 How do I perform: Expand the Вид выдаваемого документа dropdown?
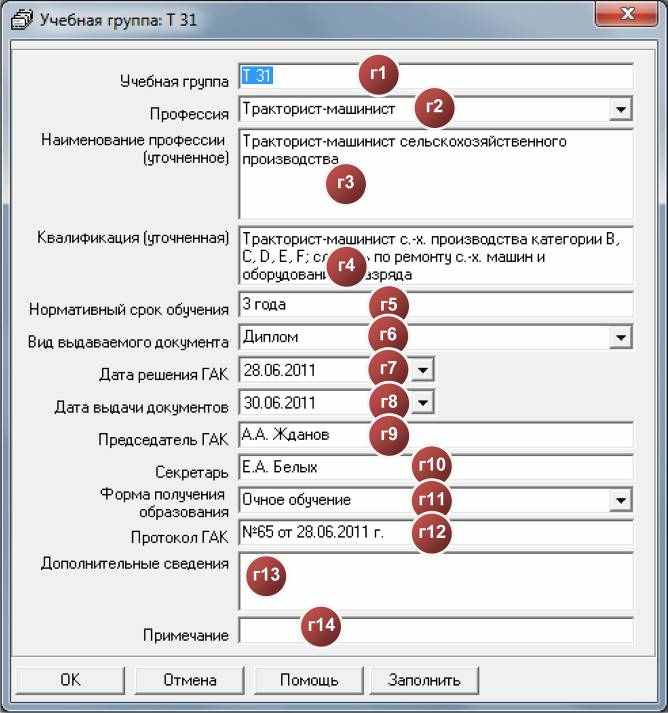pyautogui.click(x=621, y=337)
